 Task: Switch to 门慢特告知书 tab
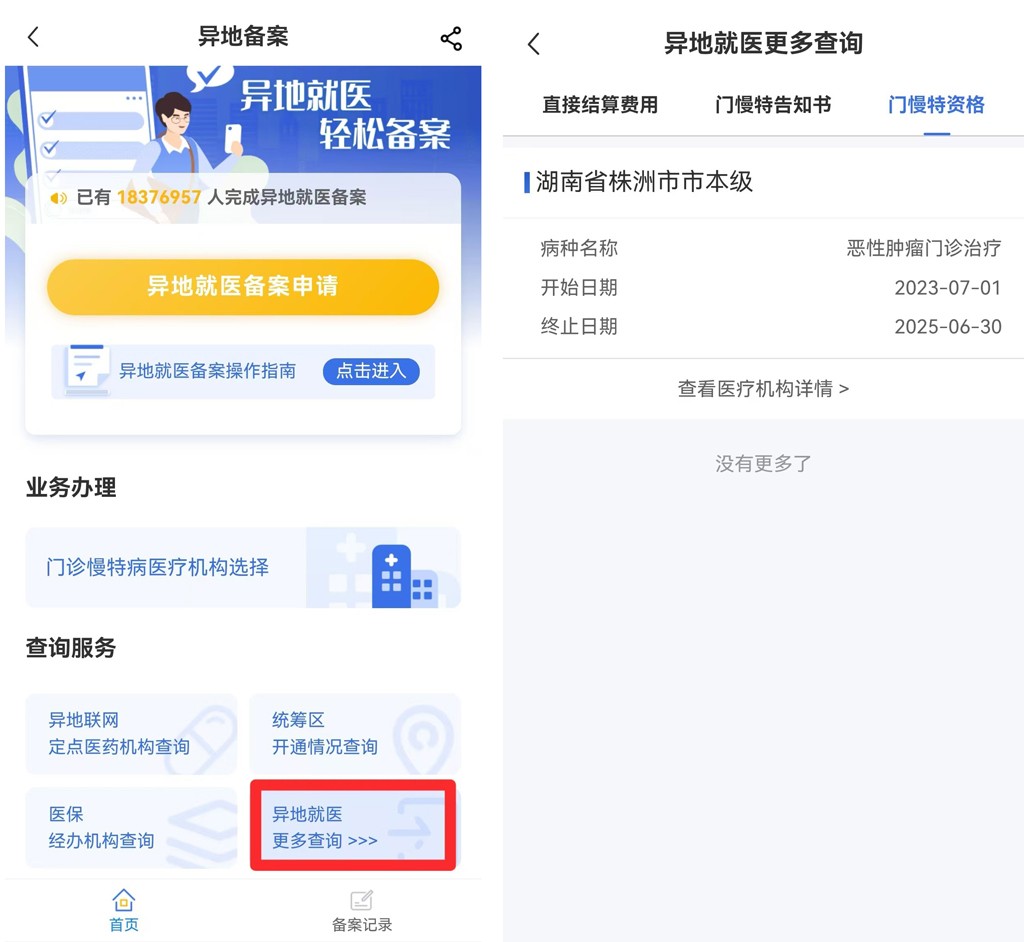773,105
